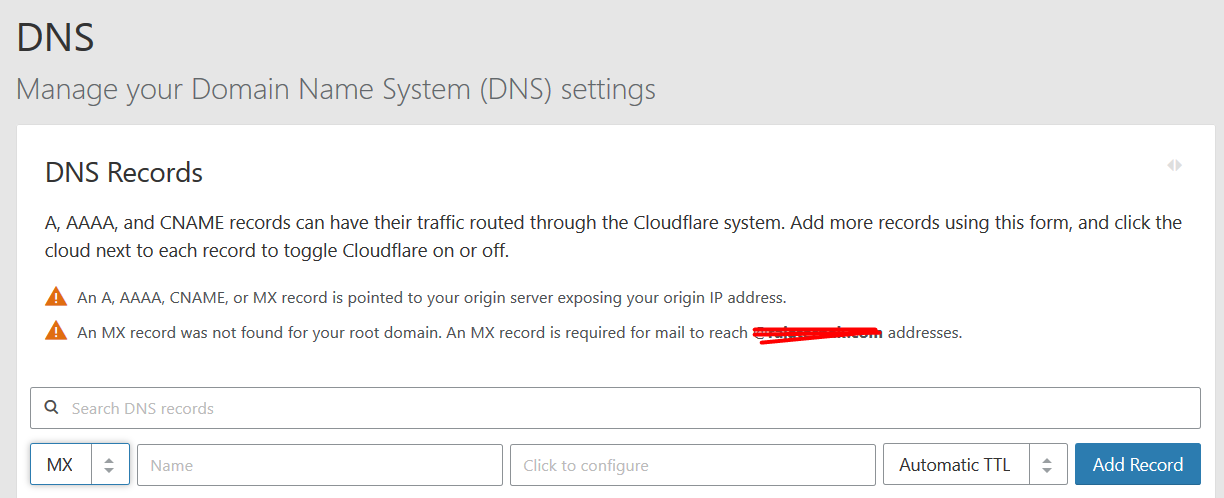Click the origin IP exposure warning triangle
Screen dimensions: 1224x498
tap(56, 297)
